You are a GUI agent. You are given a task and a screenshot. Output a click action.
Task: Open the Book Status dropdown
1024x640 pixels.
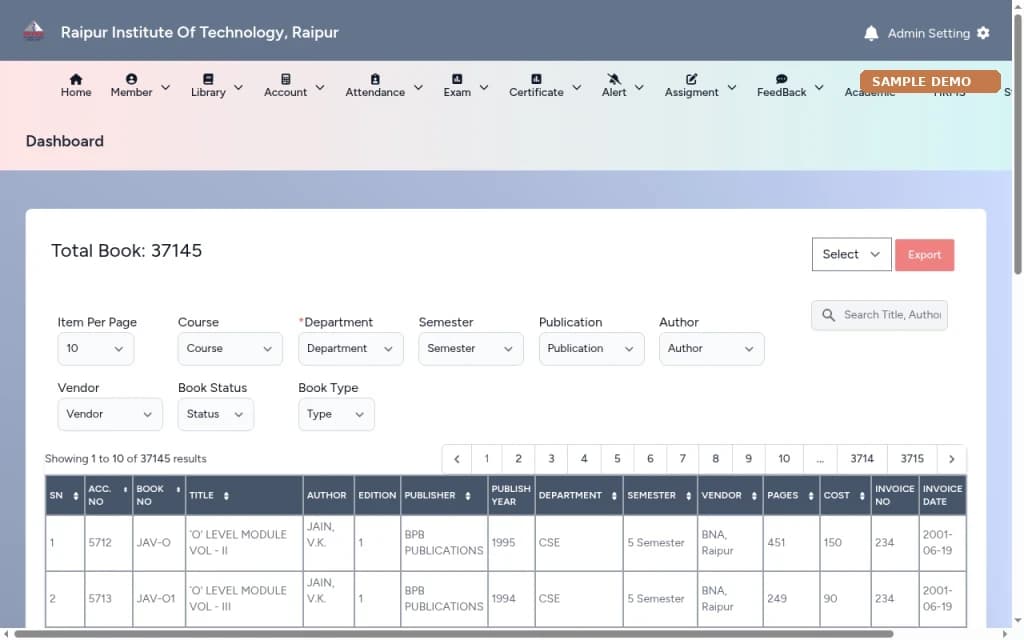216,414
